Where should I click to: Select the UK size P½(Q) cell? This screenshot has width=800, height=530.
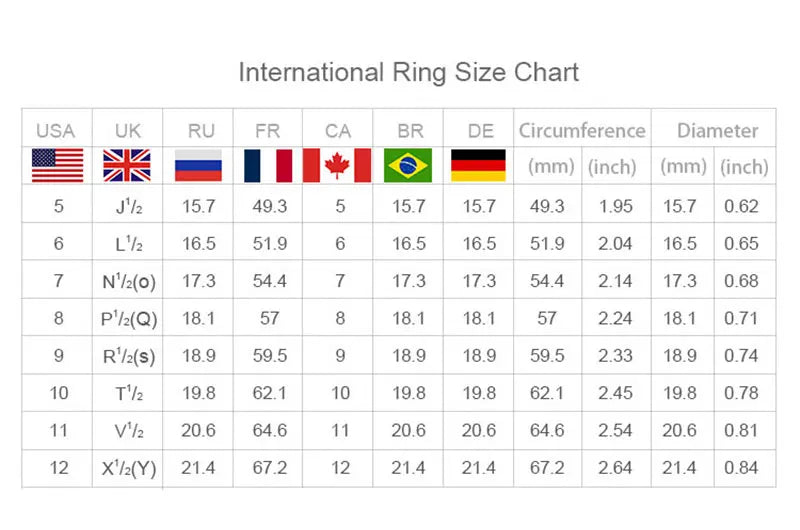tap(128, 318)
